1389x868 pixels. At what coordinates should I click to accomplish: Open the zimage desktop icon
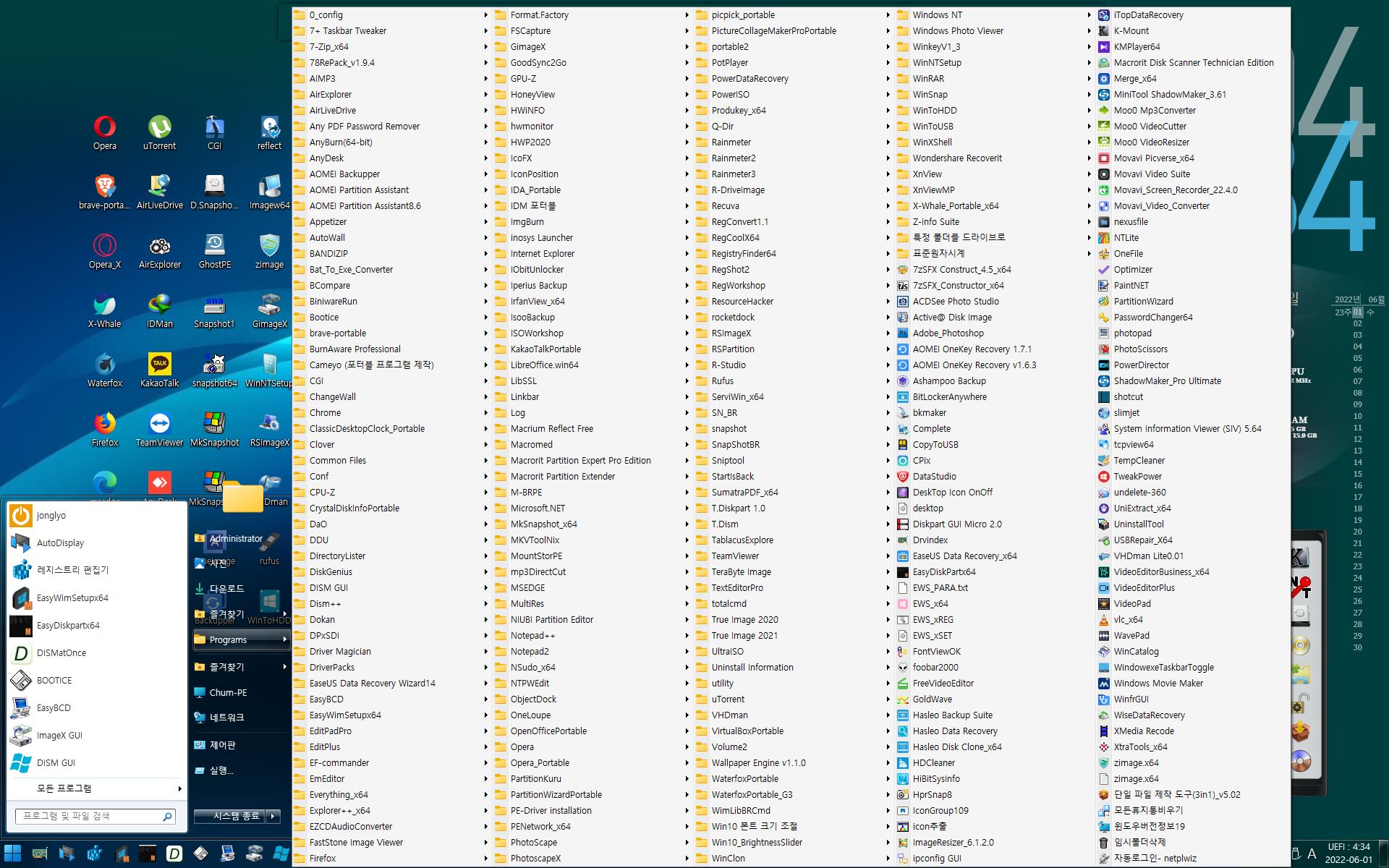pos(269,252)
